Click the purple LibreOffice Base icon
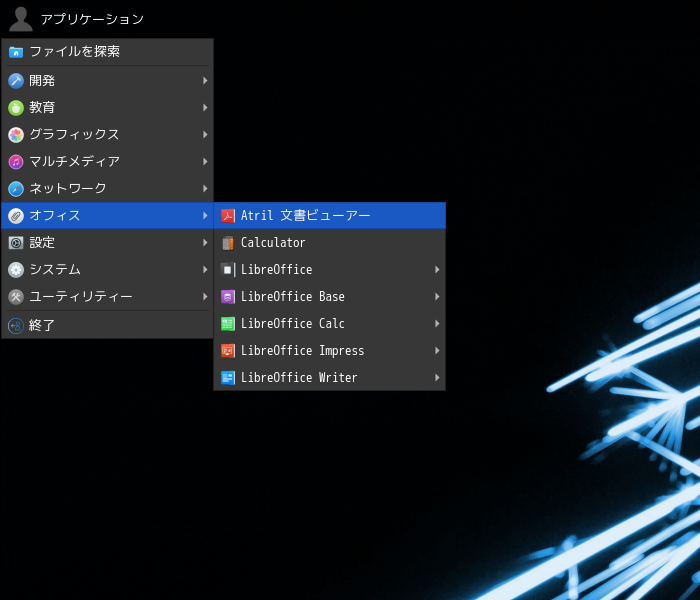 pyautogui.click(x=228, y=297)
